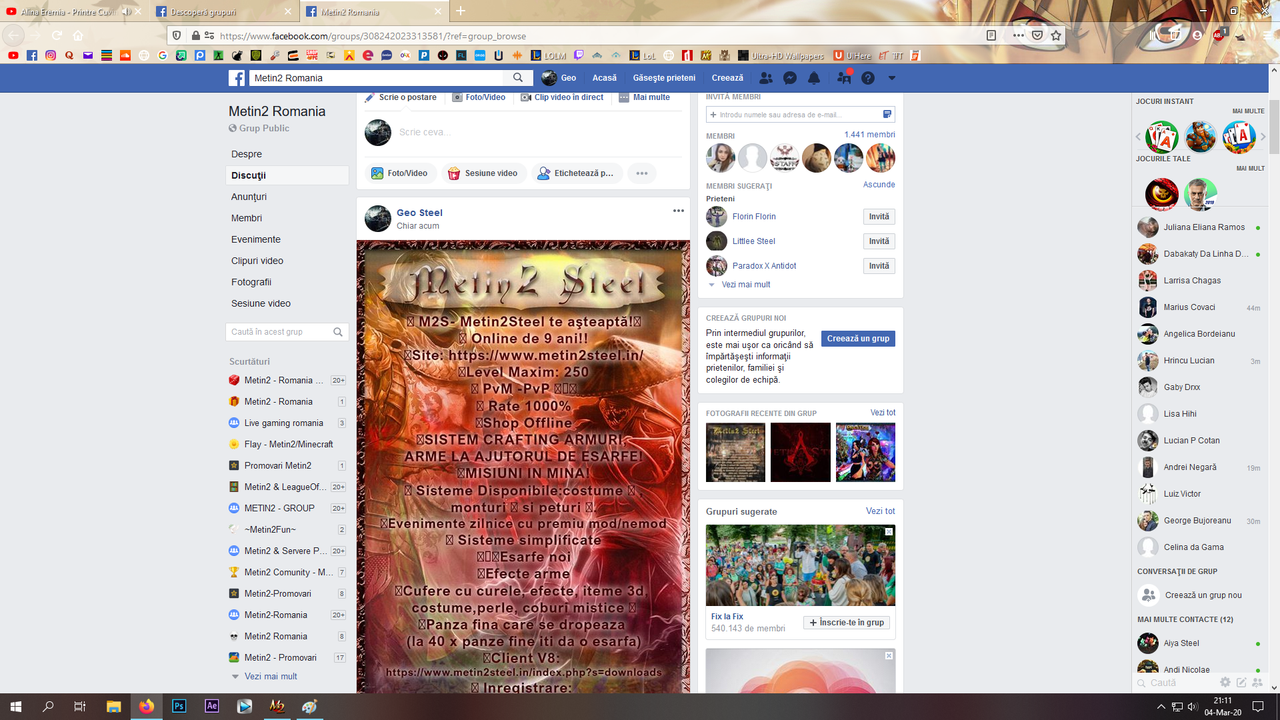The image size is (1280, 720).
Task: Bookmark this page with the star icon
Action: click(x=1056, y=36)
